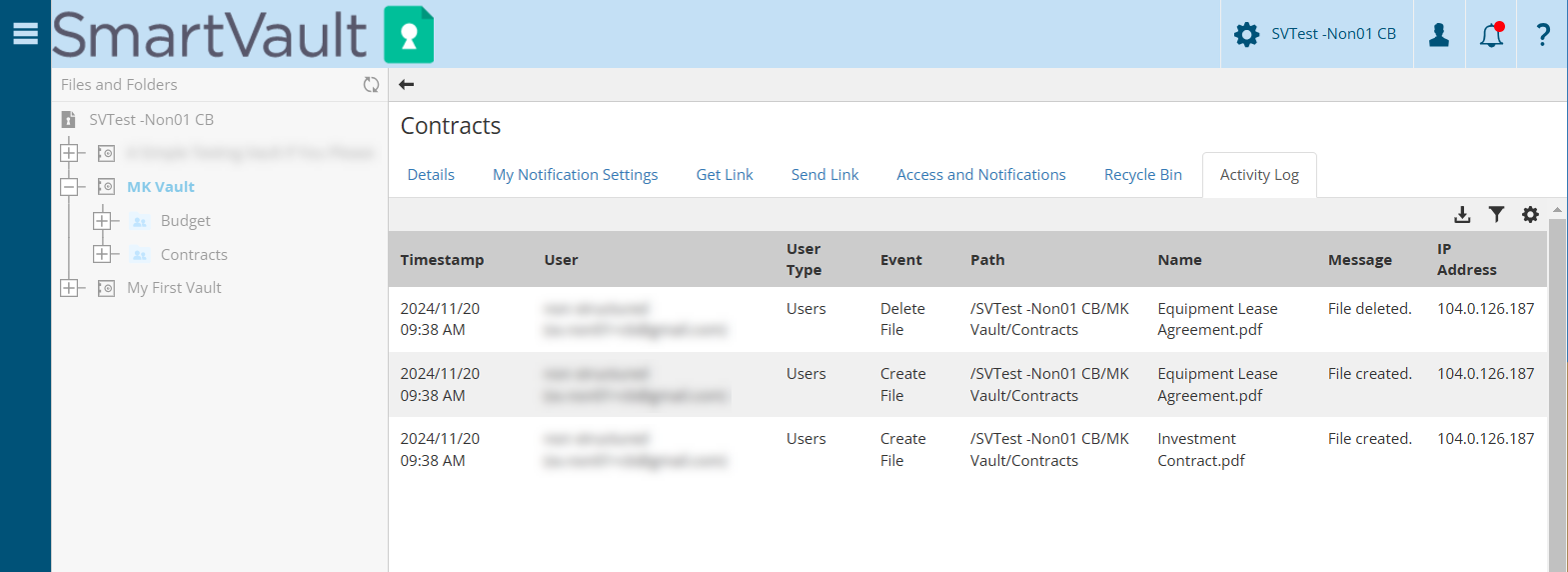The width and height of the screenshot is (1568, 572).
Task: Open the Recycle Bin tab
Action: click(x=1143, y=175)
